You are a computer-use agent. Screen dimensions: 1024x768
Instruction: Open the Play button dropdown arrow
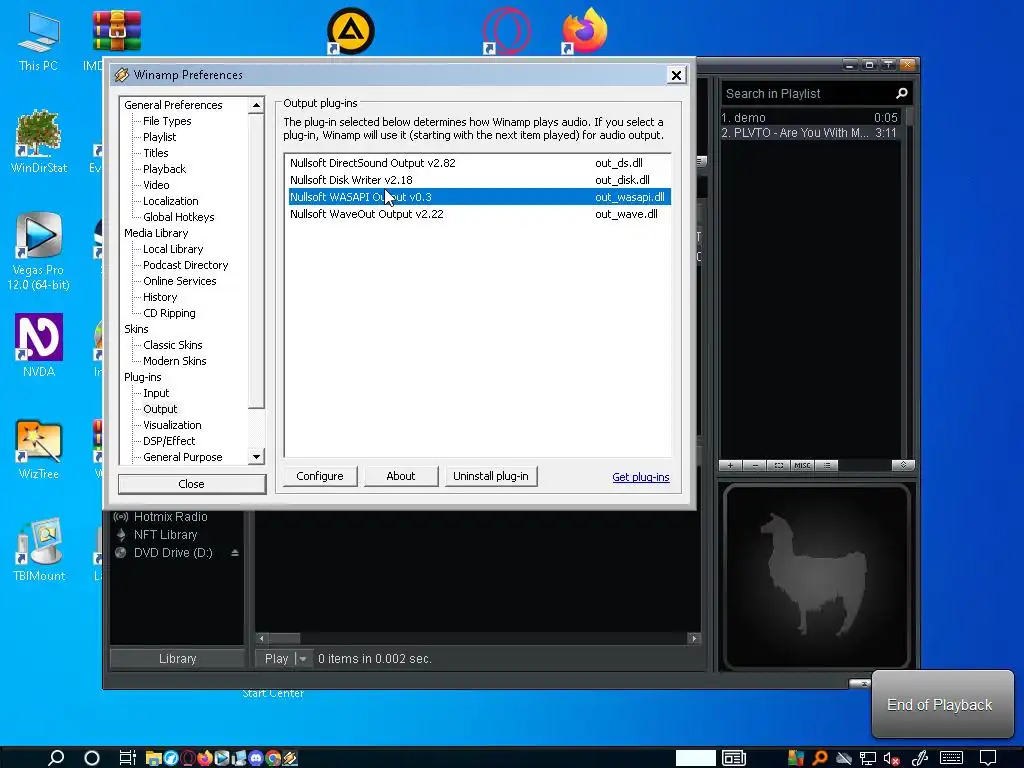click(x=302, y=659)
